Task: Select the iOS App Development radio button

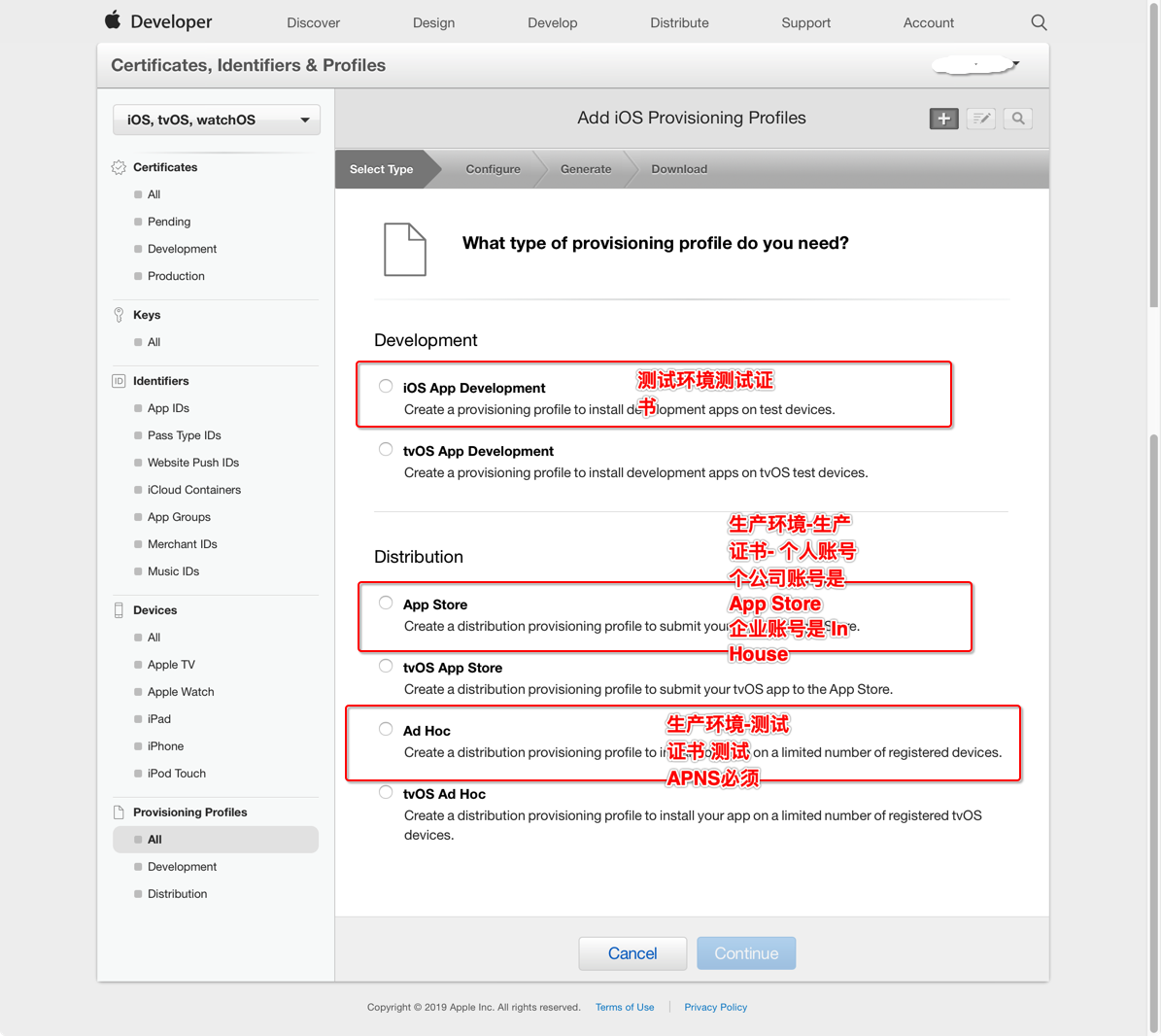Action: (386, 386)
